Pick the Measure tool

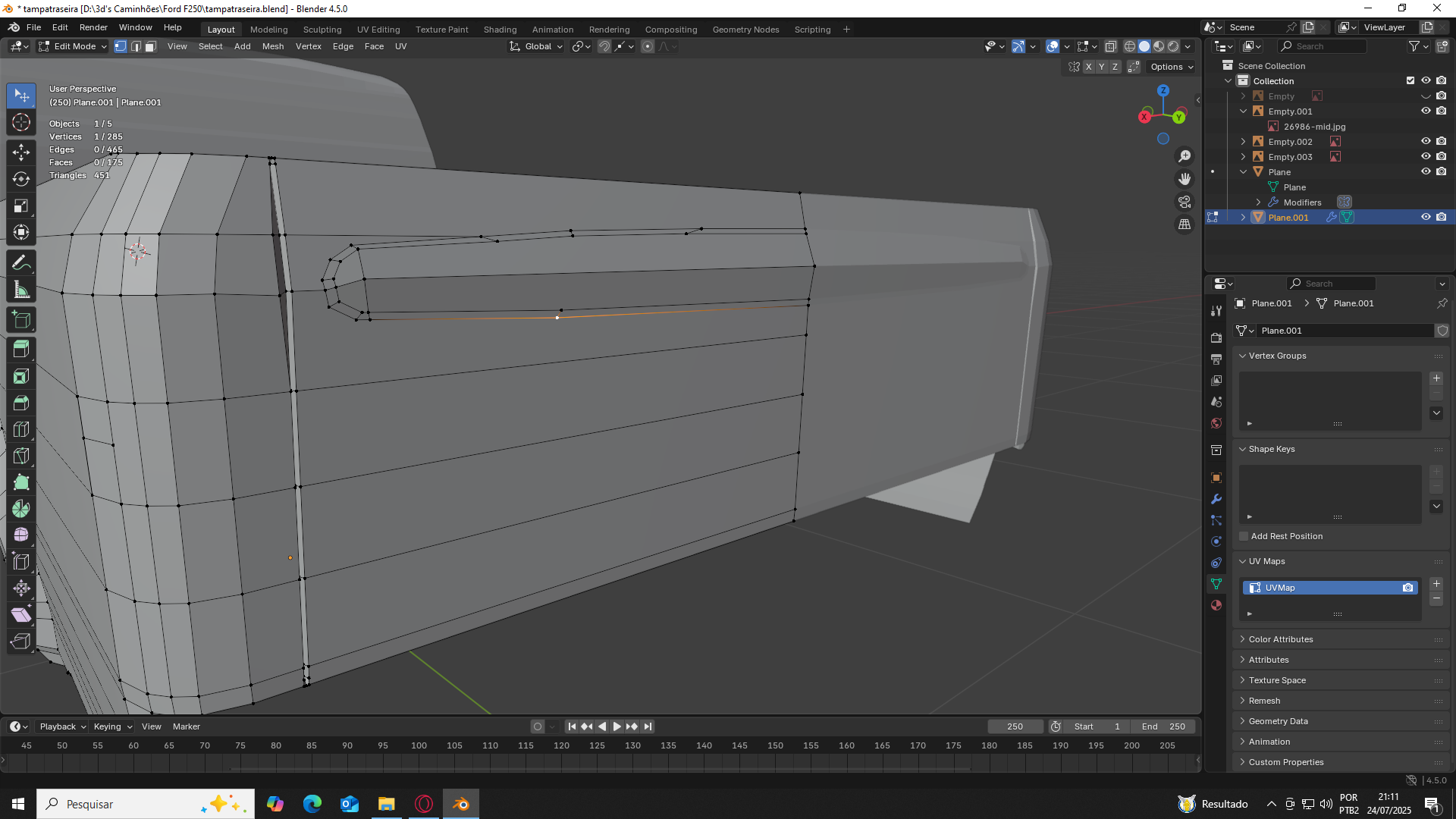click(21, 290)
